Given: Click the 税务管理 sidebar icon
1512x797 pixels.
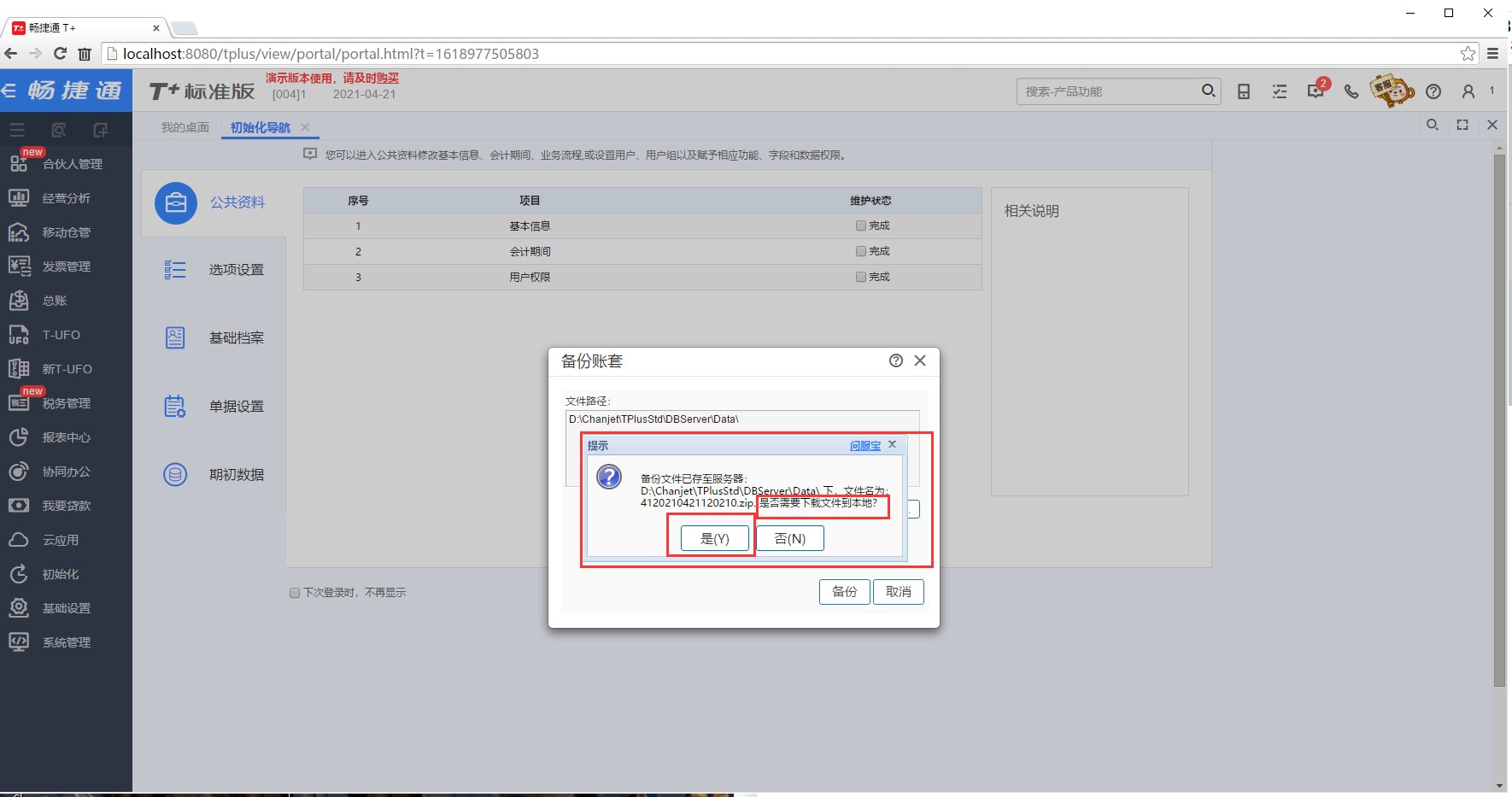Looking at the screenshot, I should coord(19,403).
